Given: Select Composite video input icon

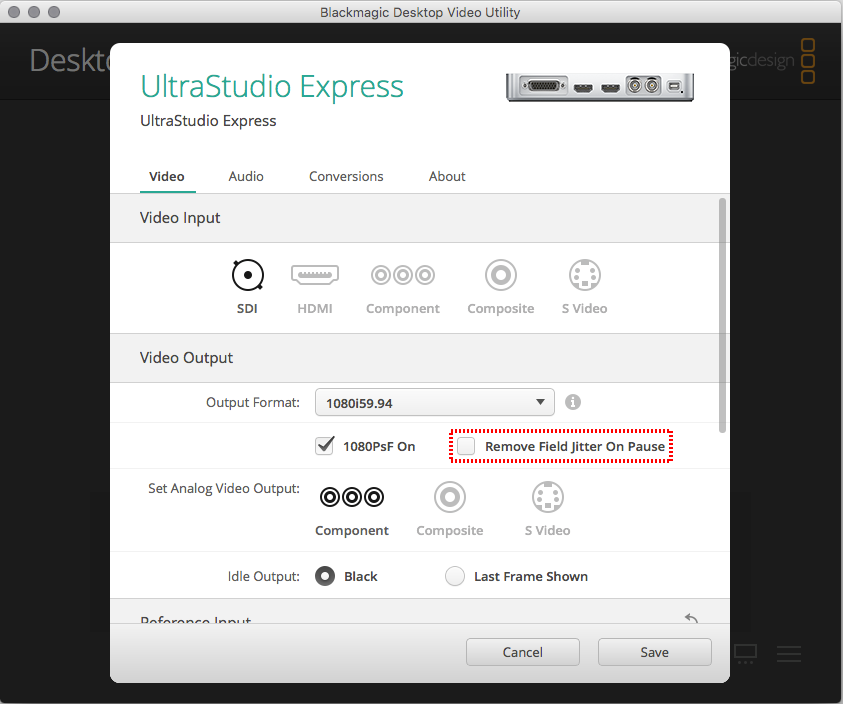Looking at the screenshot, I should [x=501, y=275].
